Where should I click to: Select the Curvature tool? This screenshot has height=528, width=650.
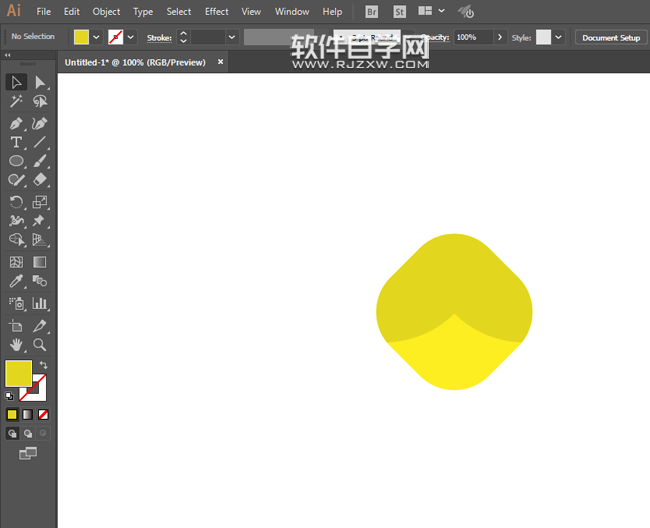[x=40, y=124]
